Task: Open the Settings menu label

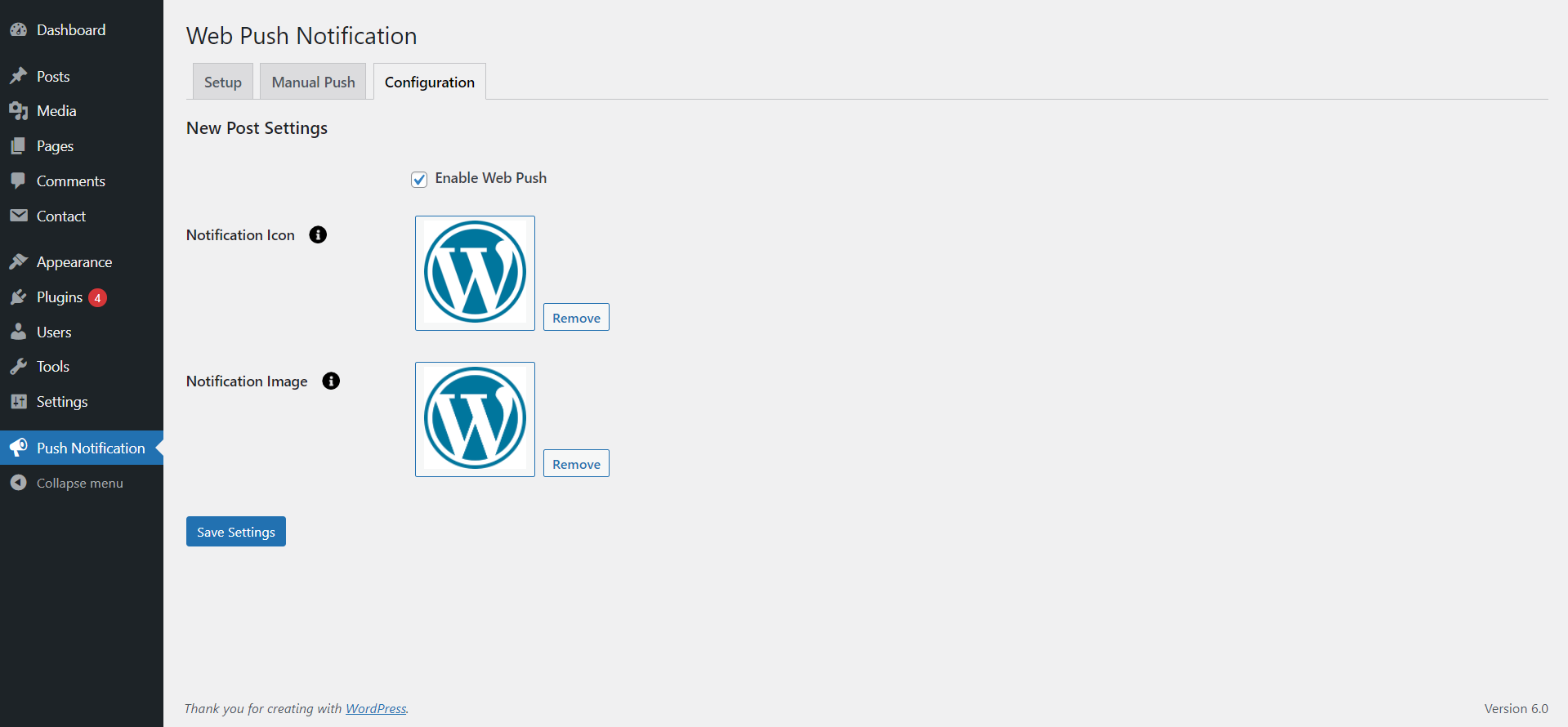Action: (62, 402)
